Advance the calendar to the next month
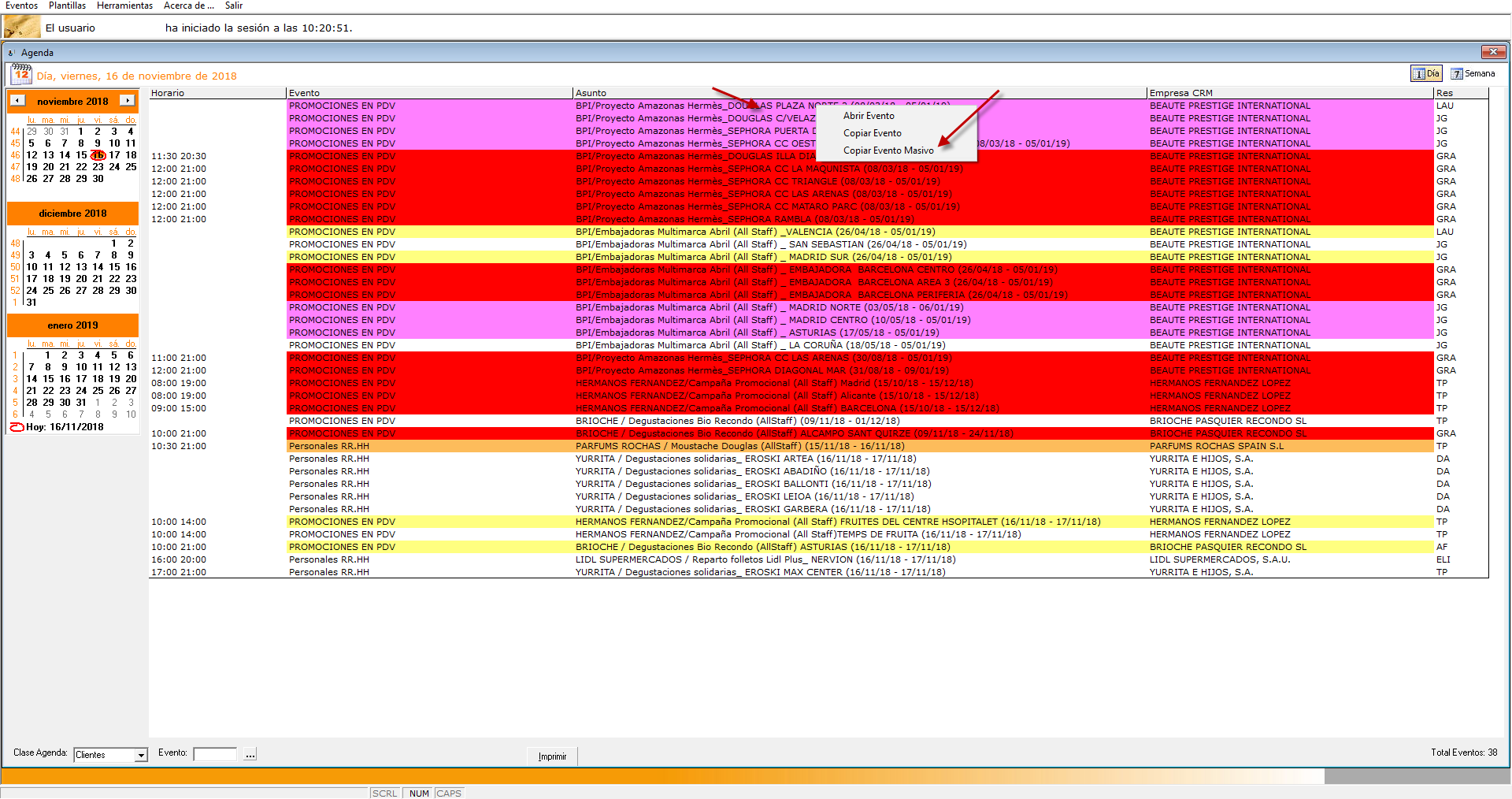1512x799 pixels. pyautogui.click(x=127, y=101)
